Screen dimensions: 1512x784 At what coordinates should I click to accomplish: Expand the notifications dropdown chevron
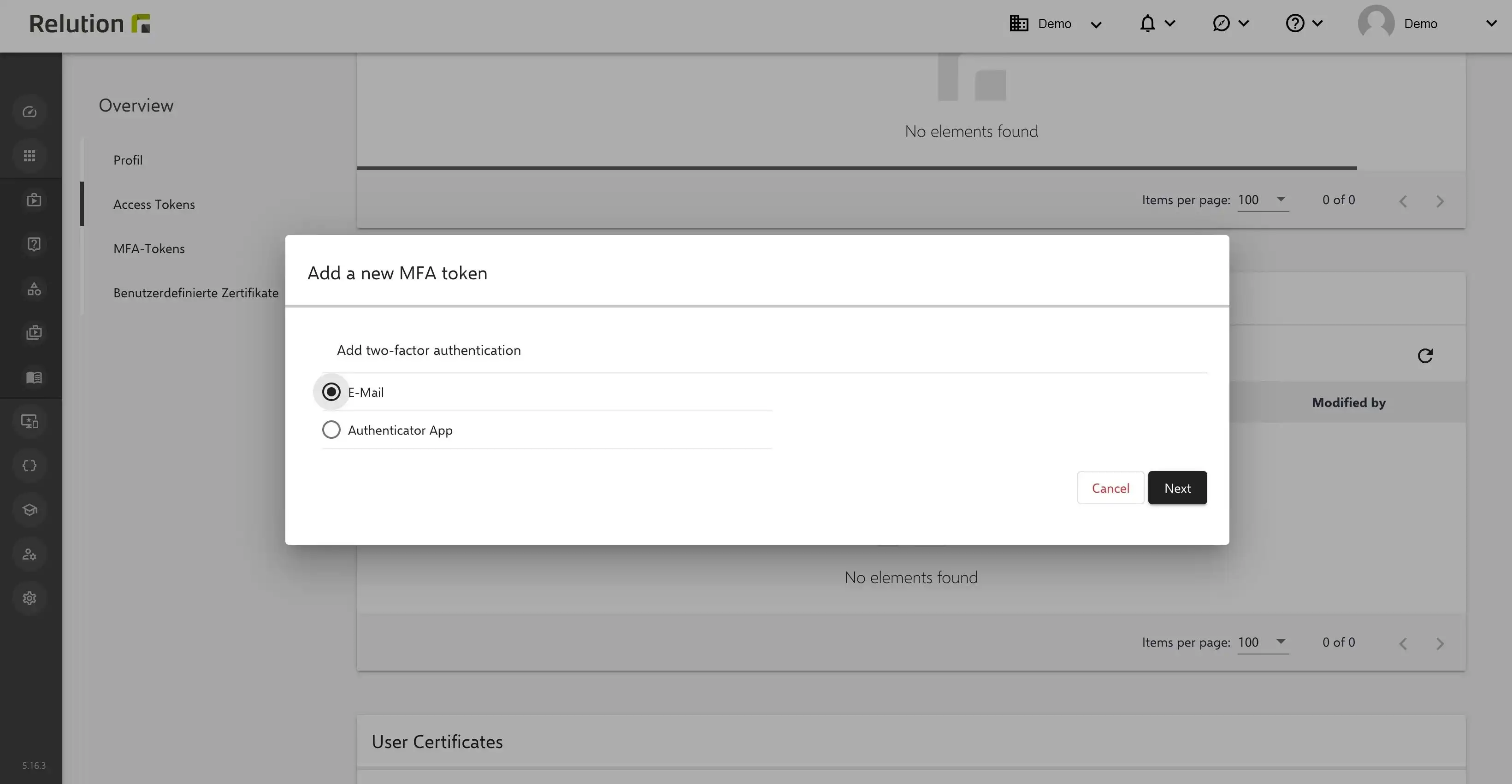pos(1170,24)
